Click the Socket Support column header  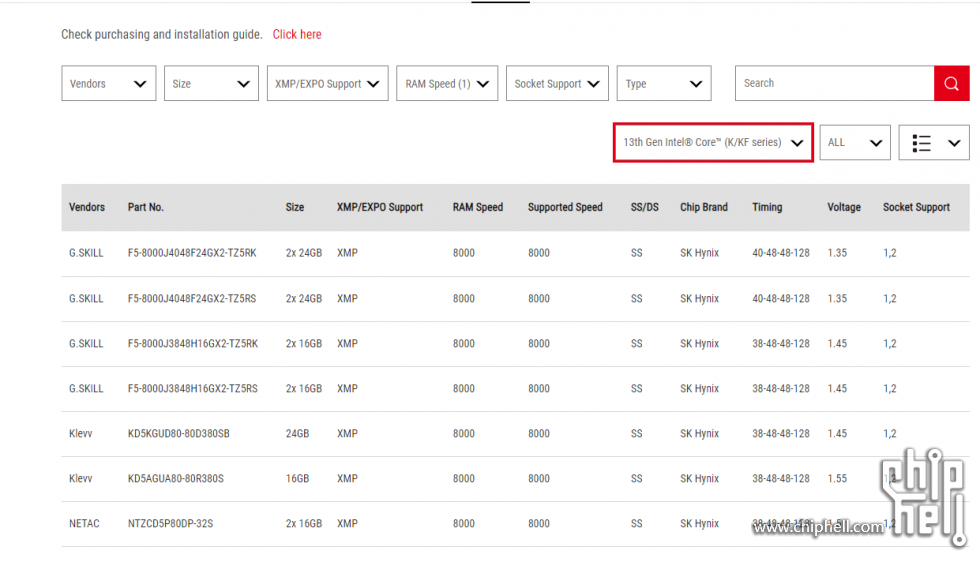pyautogui.click(x=916, y=207)
